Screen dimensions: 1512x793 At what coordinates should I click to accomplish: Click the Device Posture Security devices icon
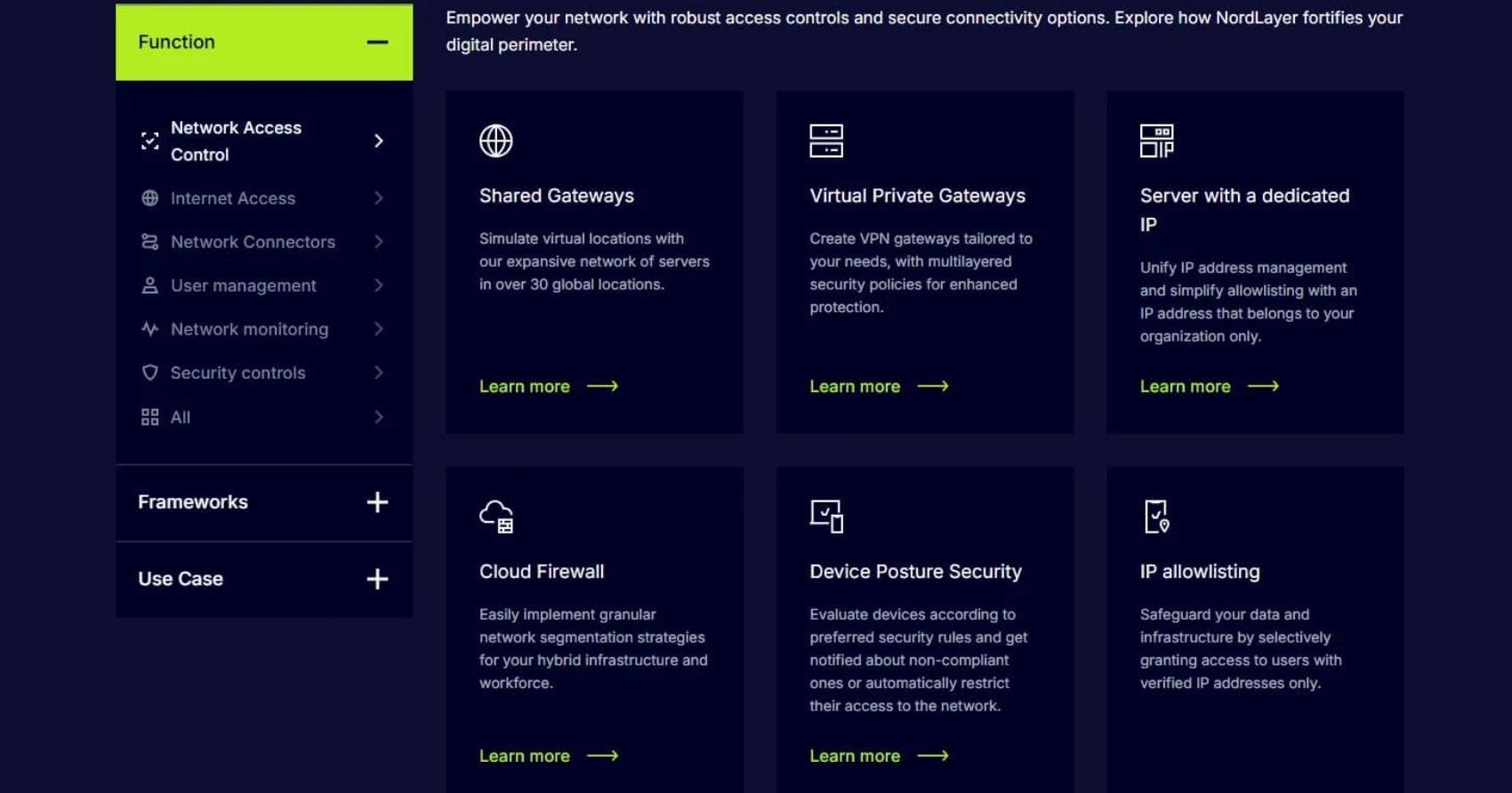[826, 517]
